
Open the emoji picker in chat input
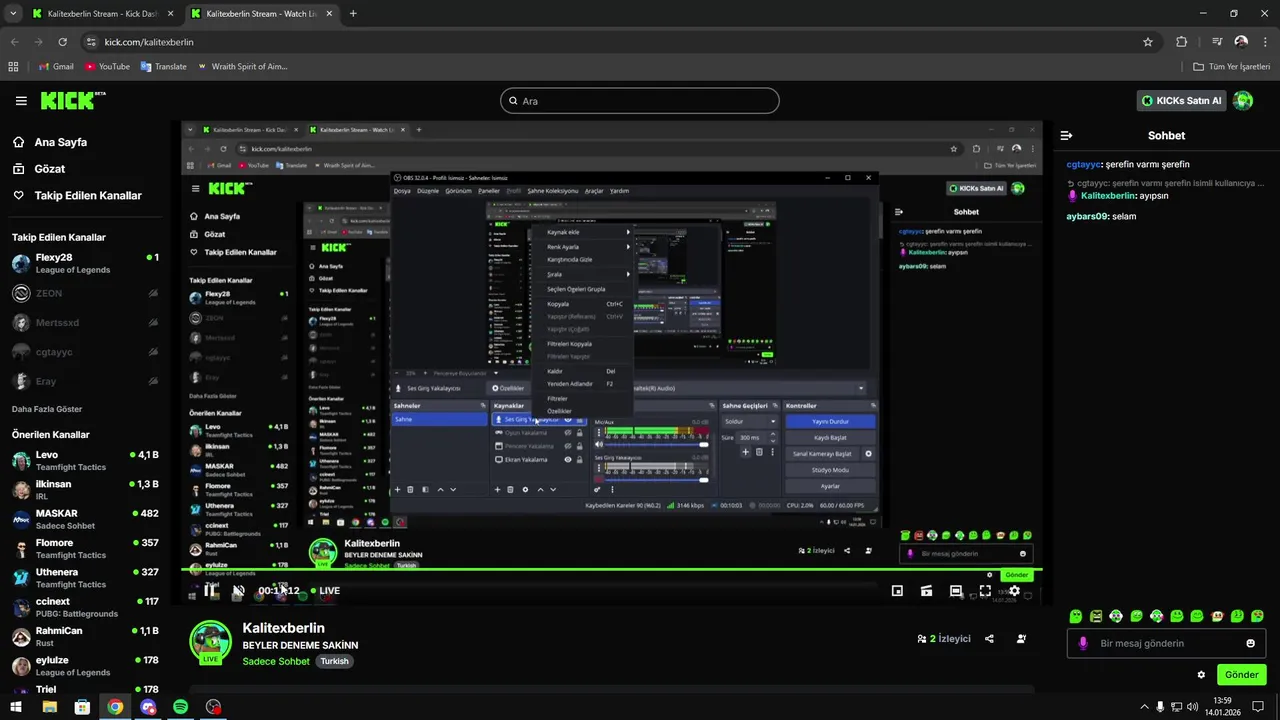[x=1250, y=643]
